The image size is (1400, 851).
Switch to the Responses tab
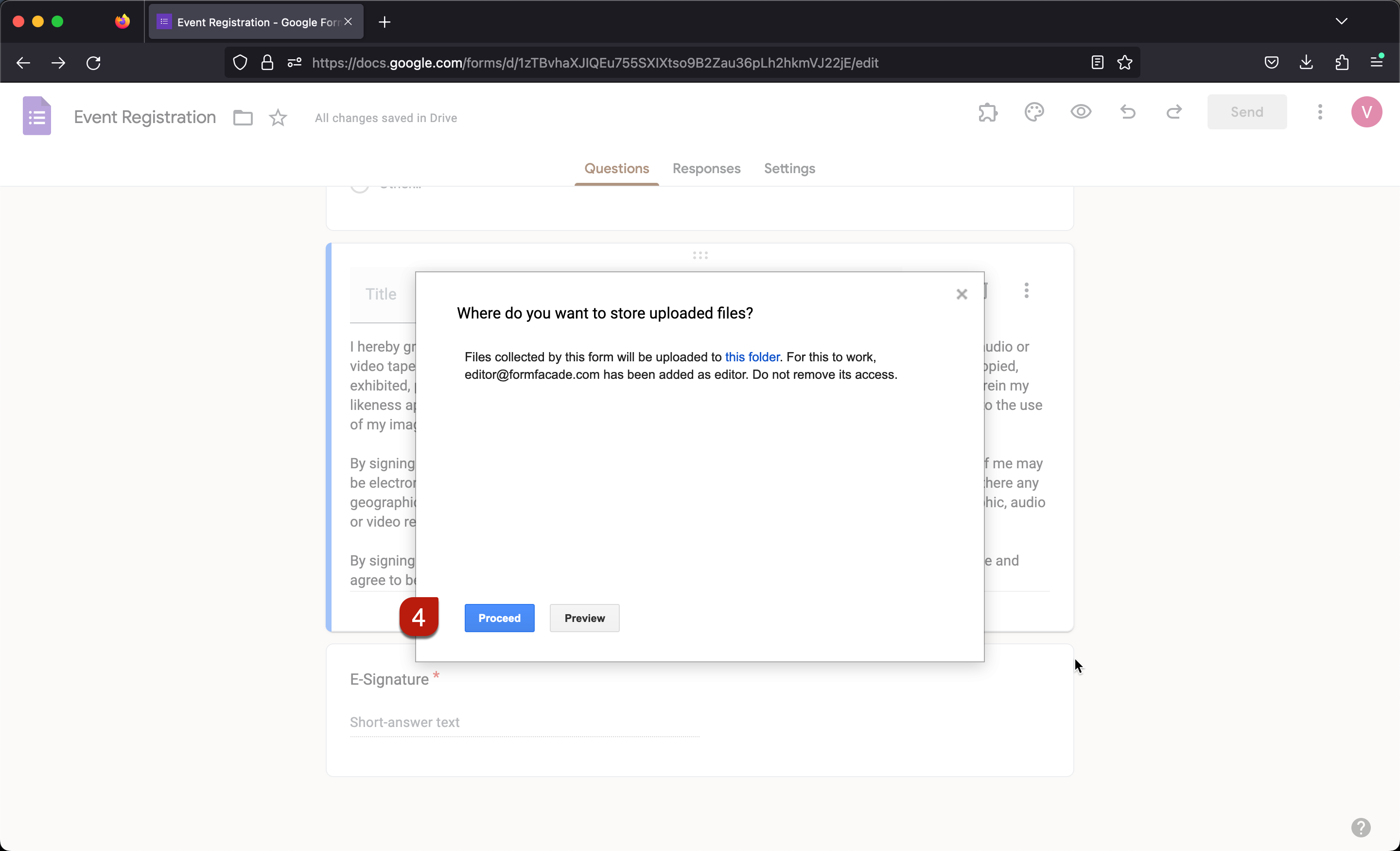(706, 168)
